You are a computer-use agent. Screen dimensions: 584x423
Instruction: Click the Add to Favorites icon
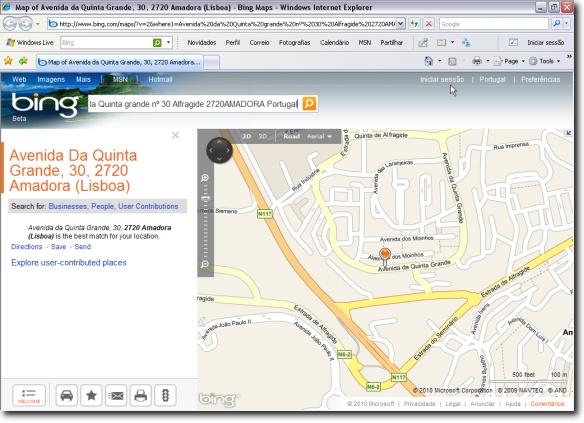point(23,61)
